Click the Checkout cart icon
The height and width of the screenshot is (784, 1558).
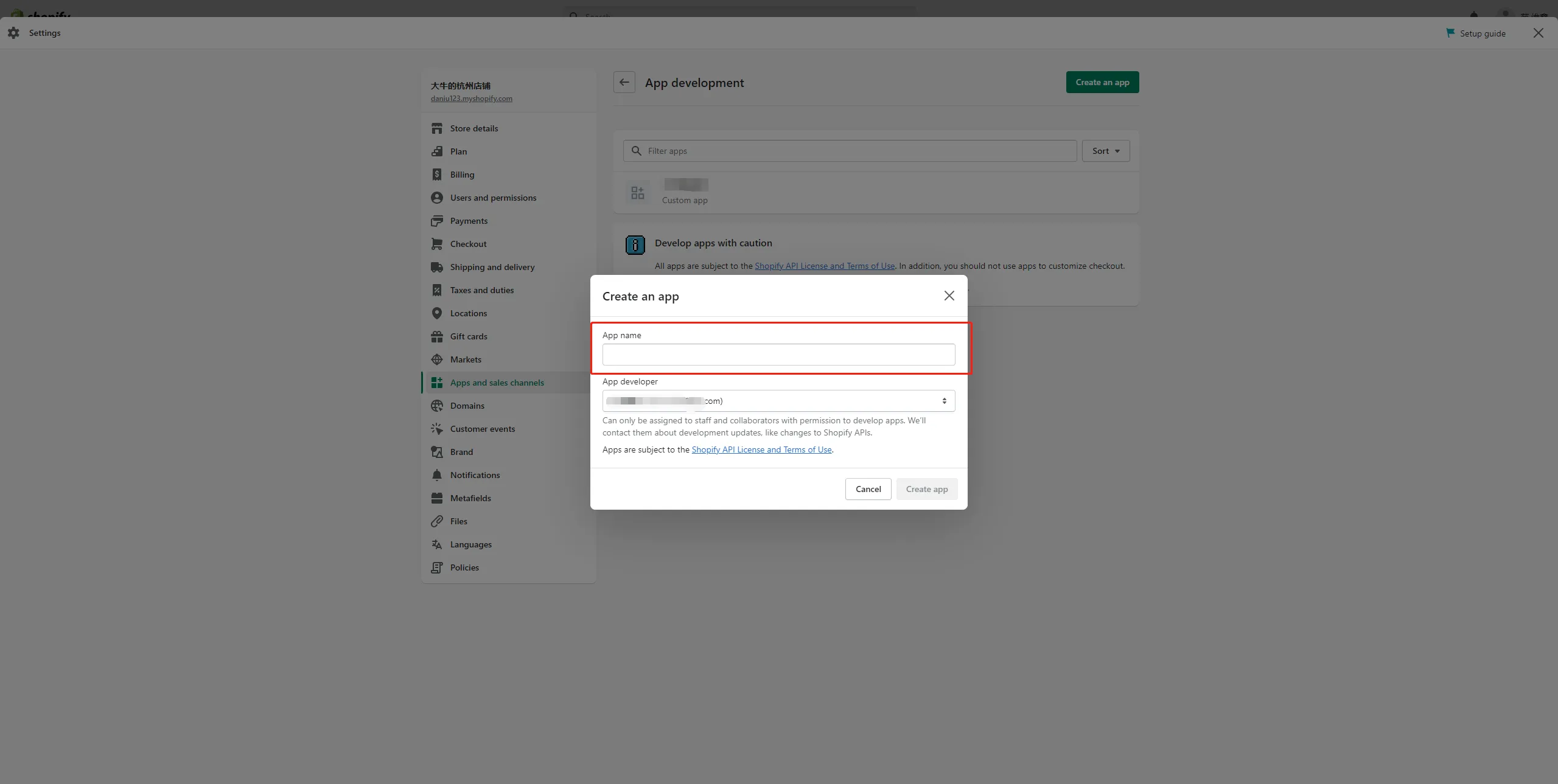pyautogui.click(x=436, y=244)
